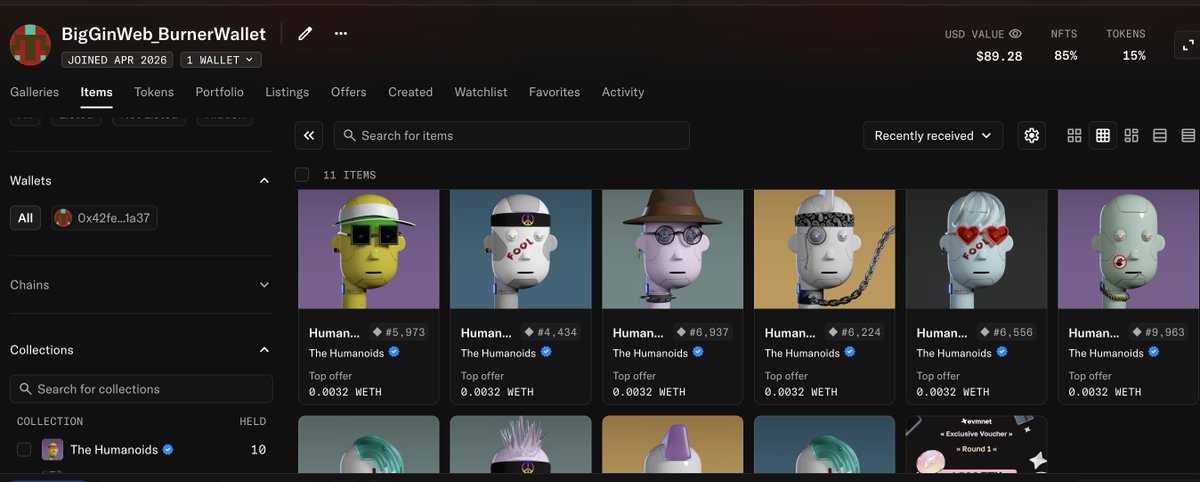Collapse sidebar with double chevron button
1200x482 pixels.
[309, 135]
